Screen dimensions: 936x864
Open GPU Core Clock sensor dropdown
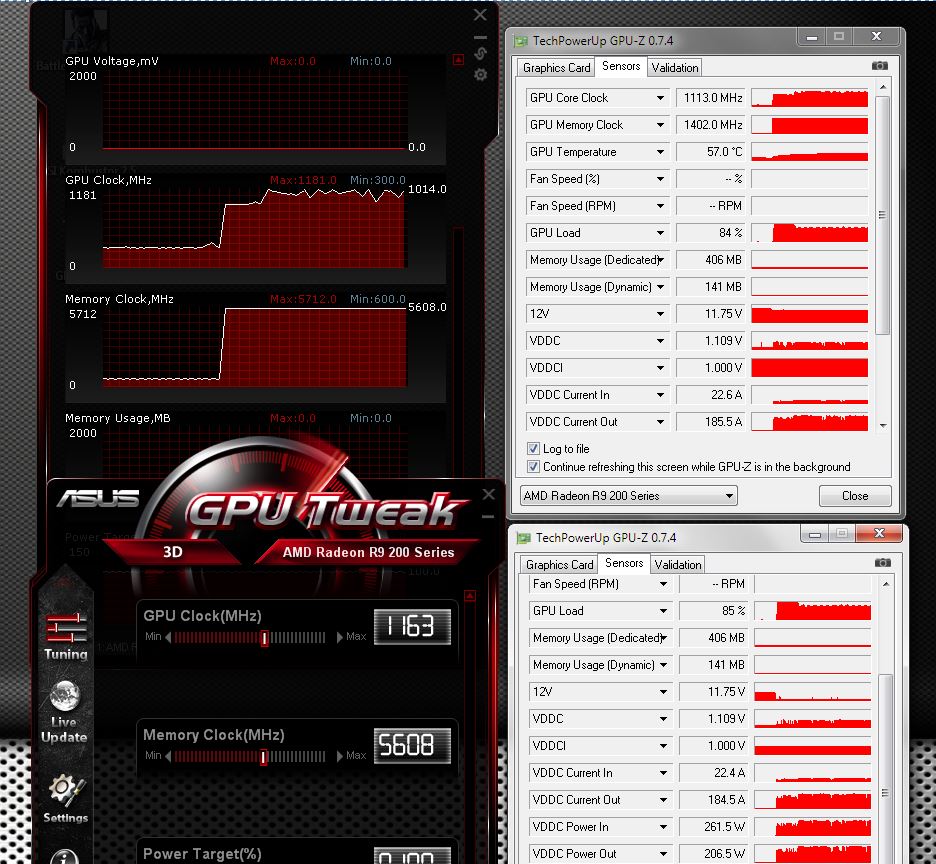[x=660, y=98]
